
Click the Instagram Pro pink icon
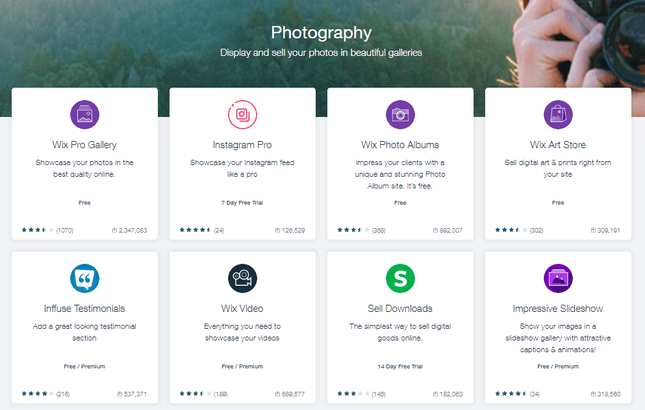tap(242, 114)
